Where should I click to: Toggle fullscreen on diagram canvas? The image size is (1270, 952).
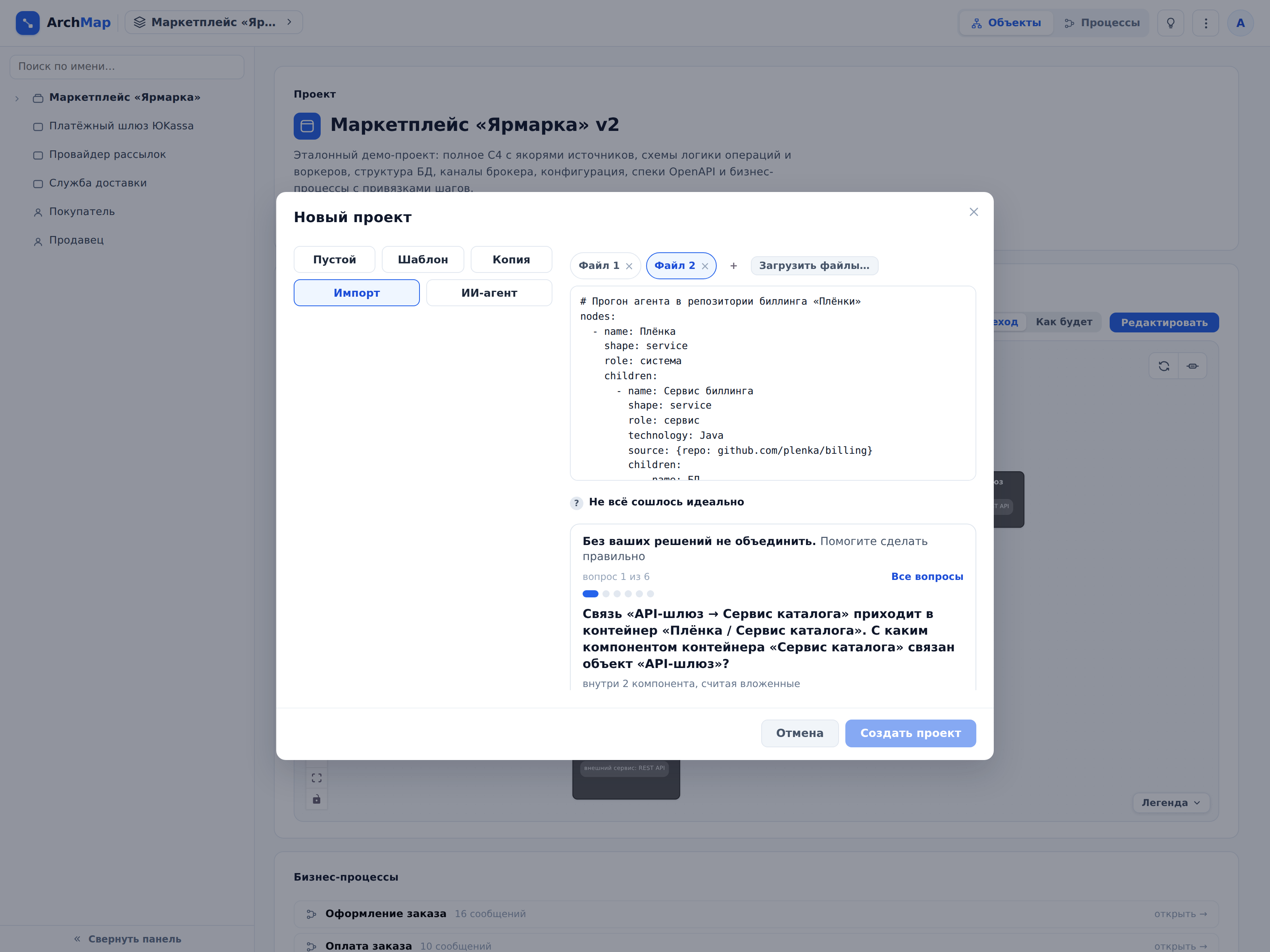pyautogui.click(x=316, y=778)
